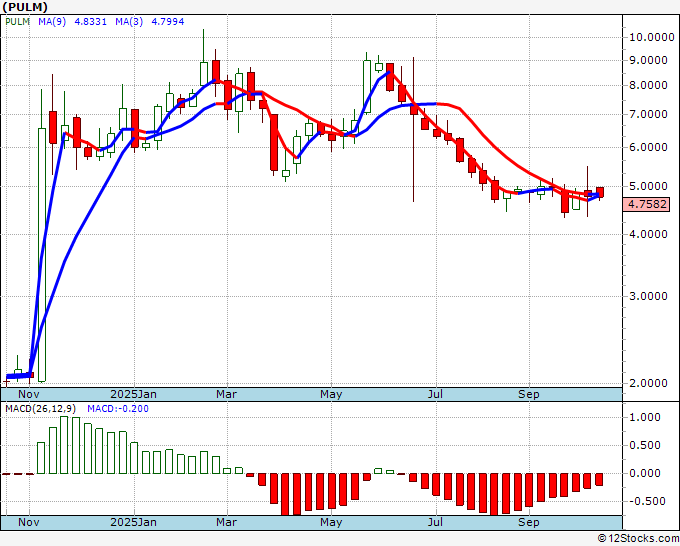Click the PULM legend label

tap(17, 21)
